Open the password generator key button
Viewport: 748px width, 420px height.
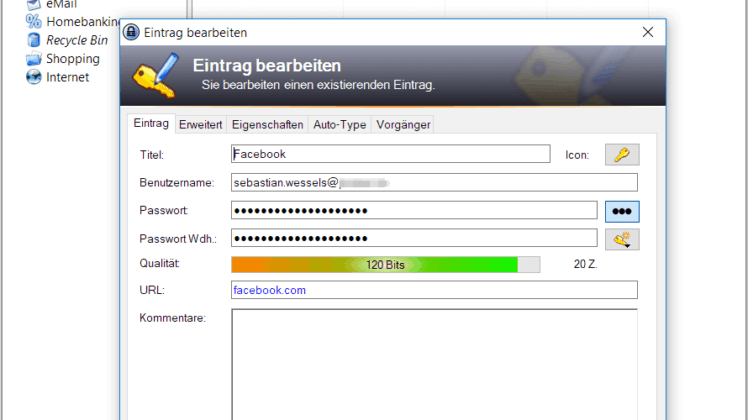[622, 240]
